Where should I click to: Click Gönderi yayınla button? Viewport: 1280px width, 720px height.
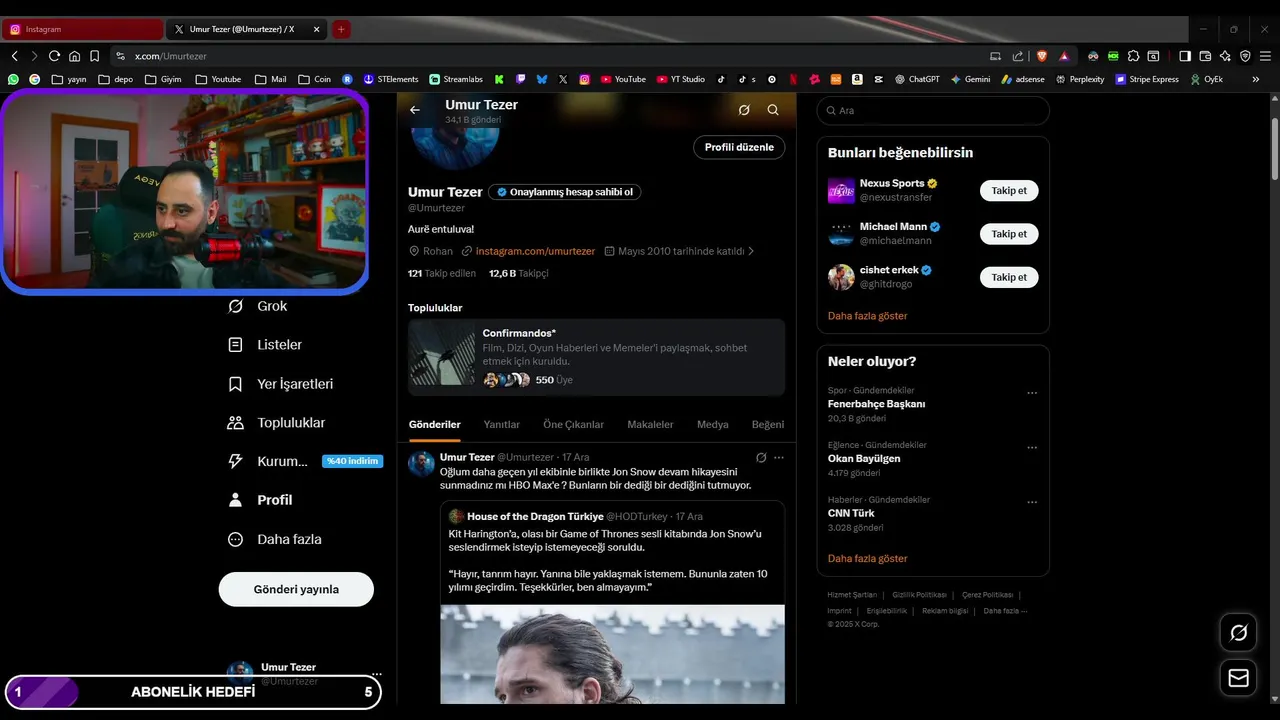click(296, 589)
